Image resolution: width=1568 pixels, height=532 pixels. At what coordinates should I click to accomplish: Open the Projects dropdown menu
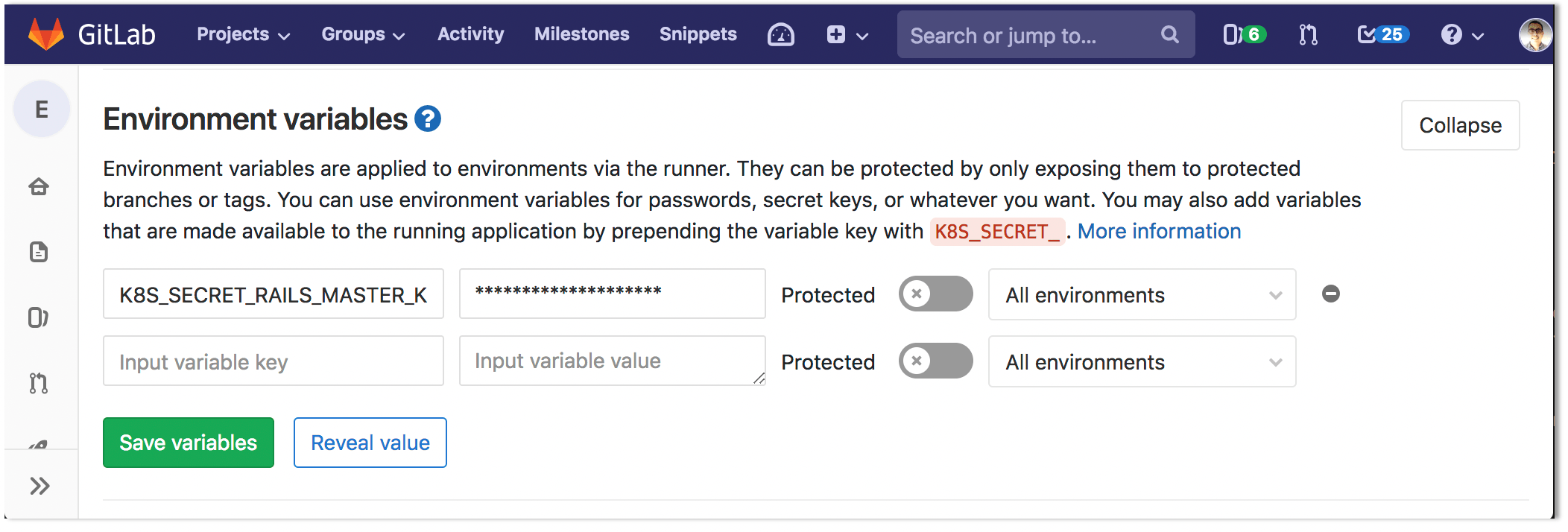pos(243,34)
